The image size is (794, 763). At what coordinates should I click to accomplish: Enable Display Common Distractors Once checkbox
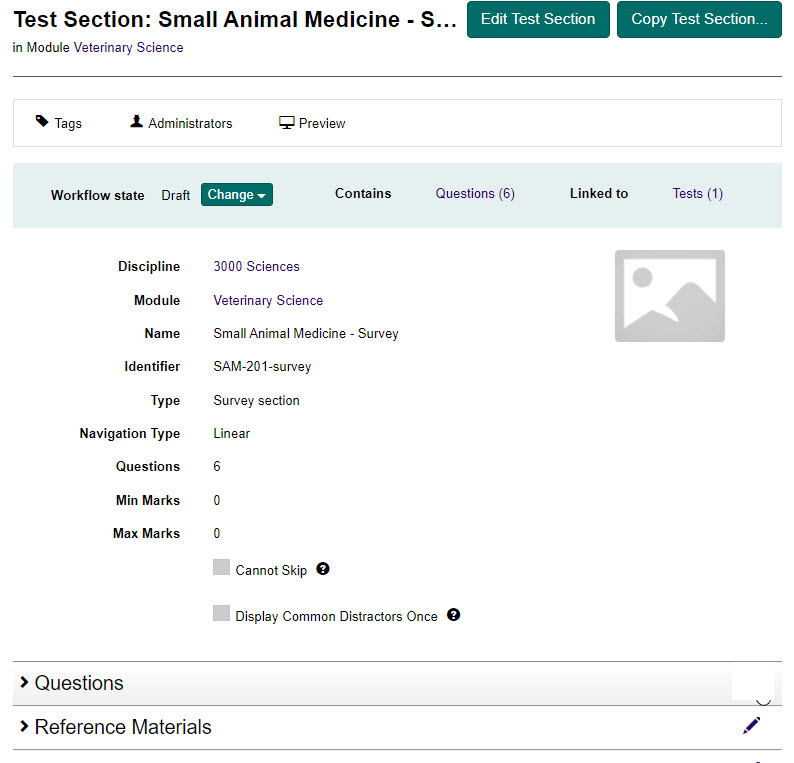[221, 614]
